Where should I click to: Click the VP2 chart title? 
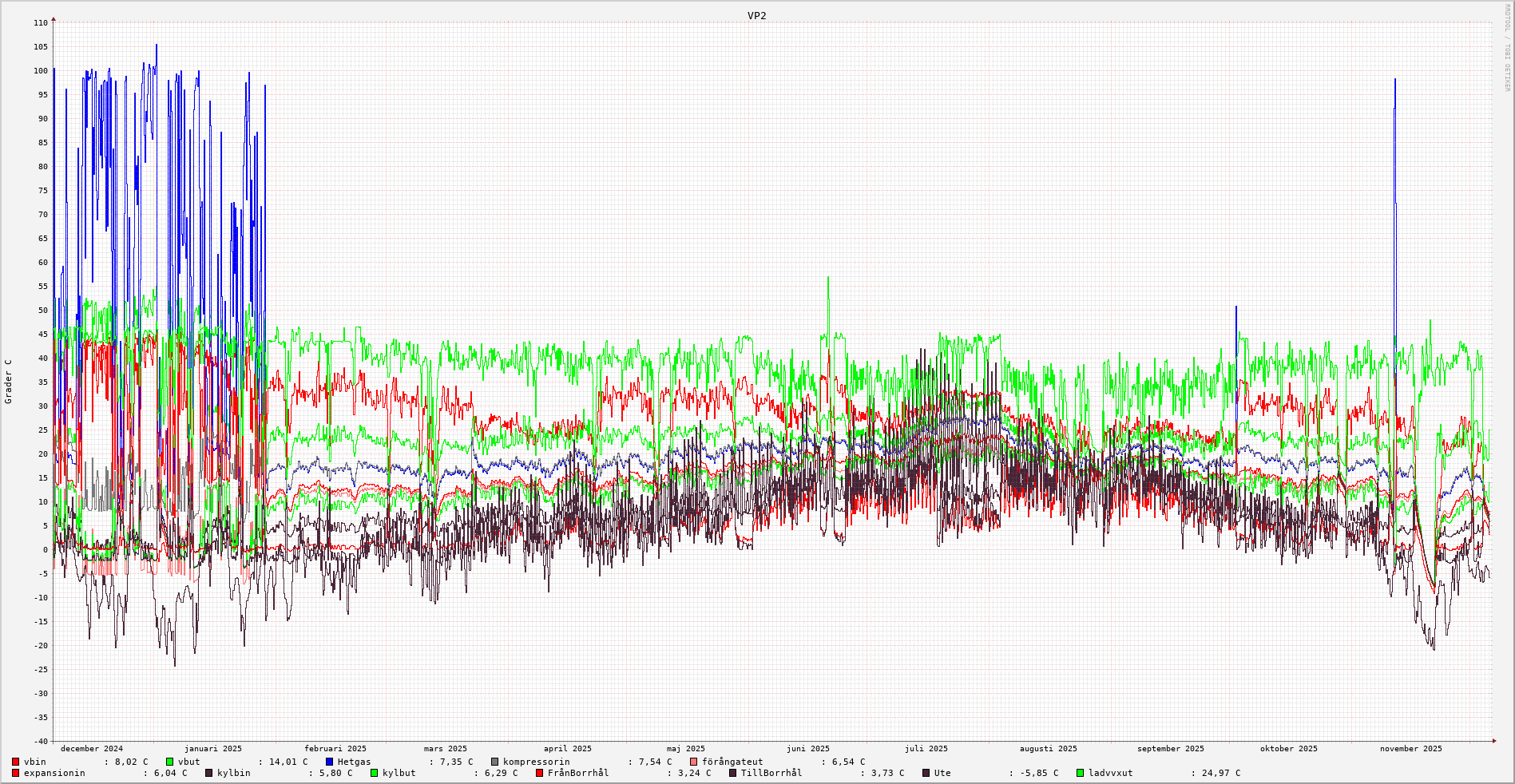[756, 16]
